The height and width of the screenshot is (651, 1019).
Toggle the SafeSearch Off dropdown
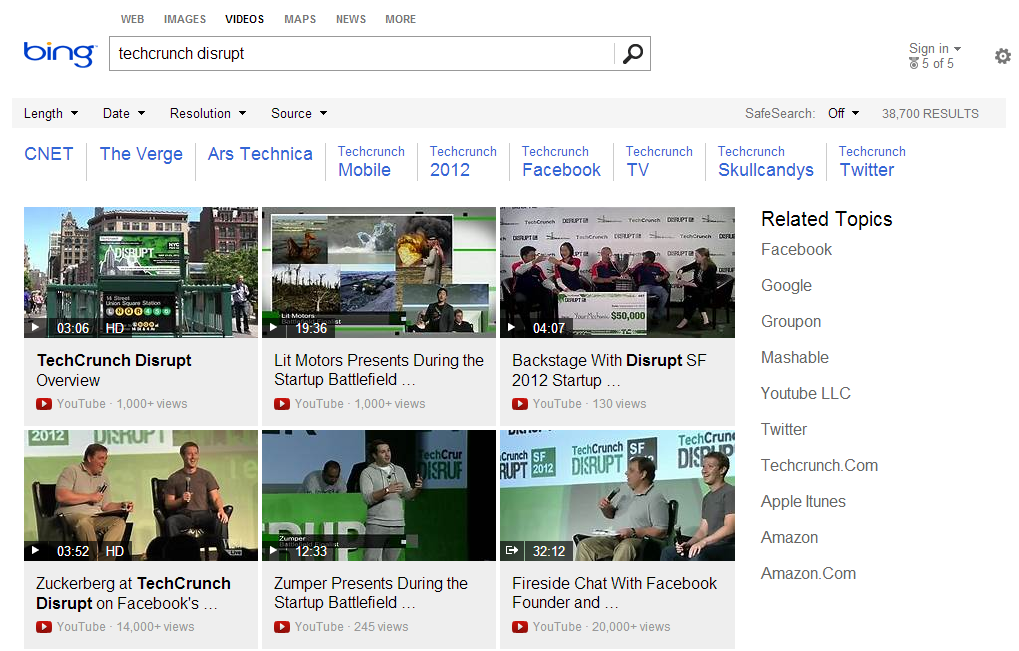tap(843, 113)
